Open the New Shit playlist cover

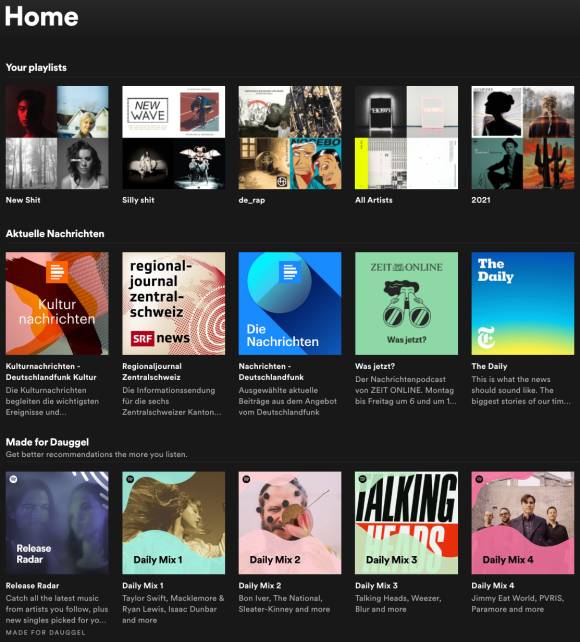(x=57, y=138)
